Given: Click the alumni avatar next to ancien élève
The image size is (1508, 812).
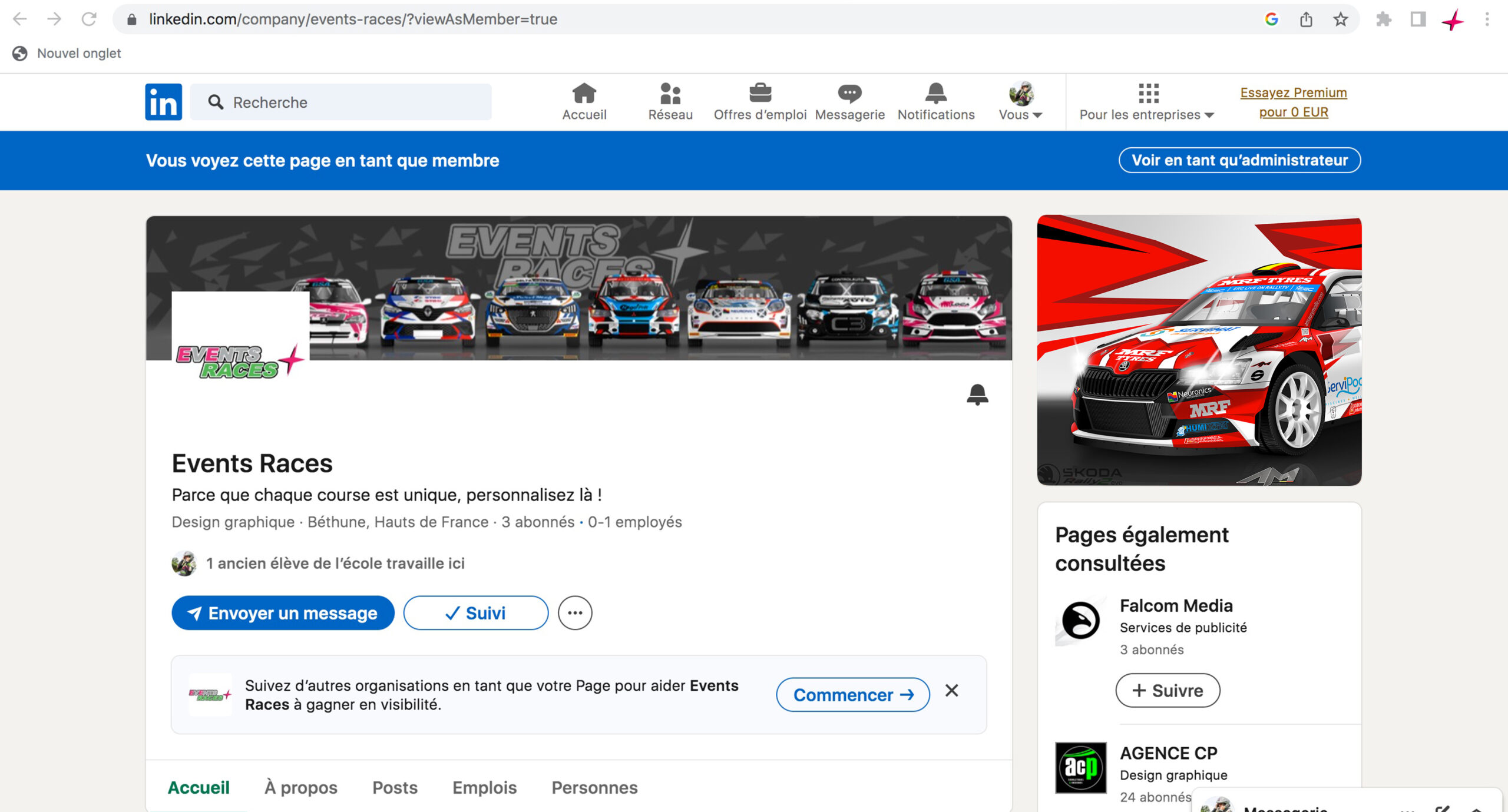Looking at the screenshot, I should [x=184, y=564].
